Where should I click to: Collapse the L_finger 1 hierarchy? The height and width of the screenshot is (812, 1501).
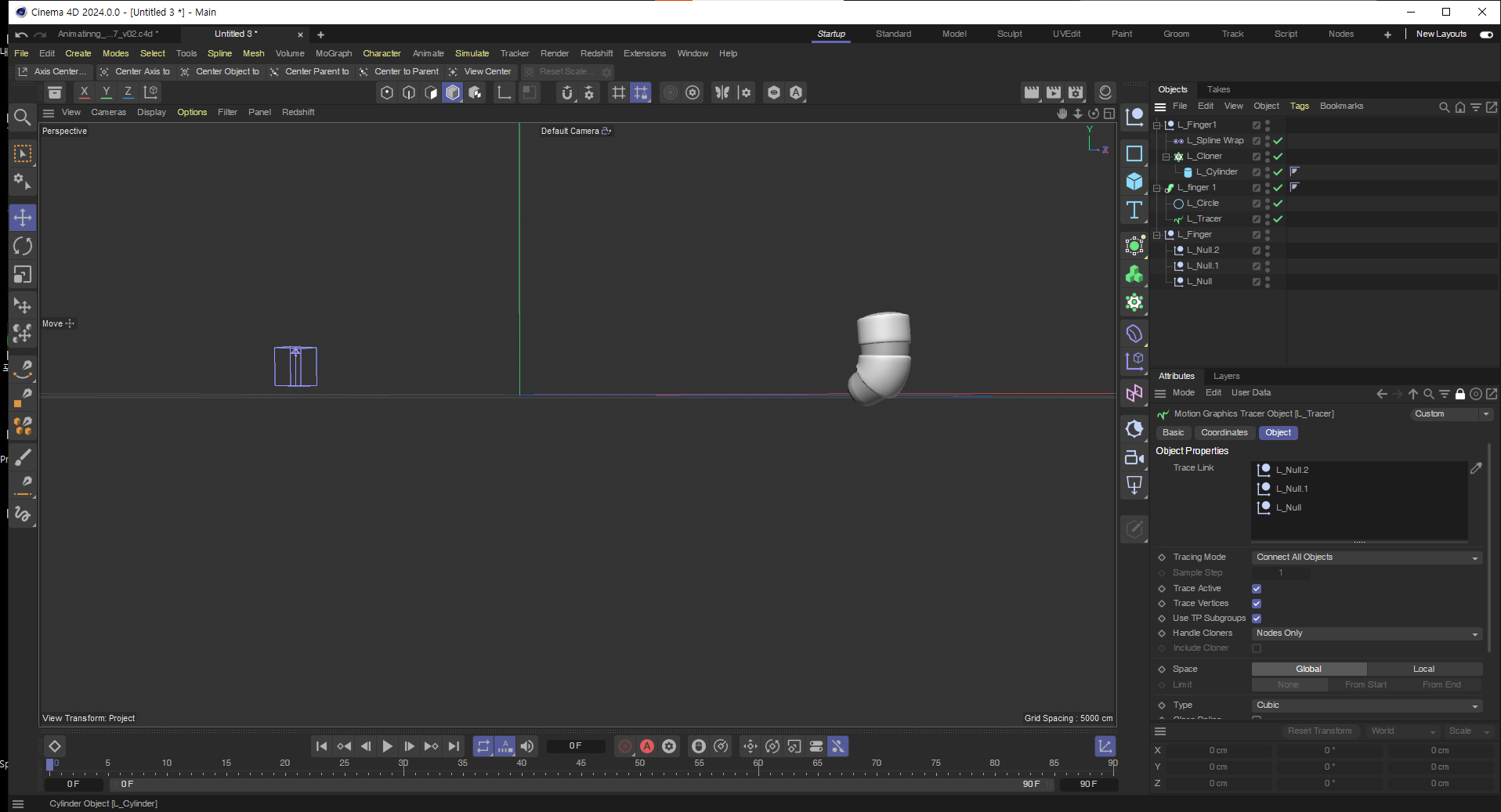[1157, 188]
